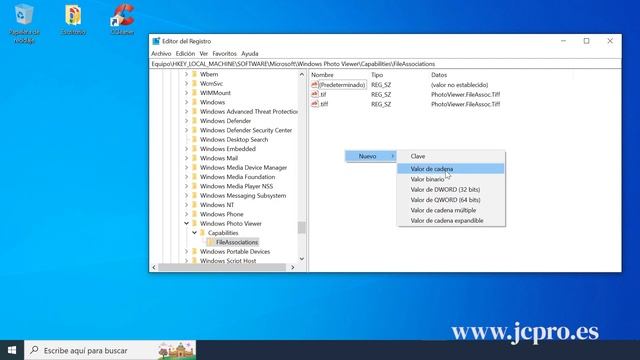Click the Windows Embedded folder icon
Viewport: 640px width, 360px height.
pos(195,149)
